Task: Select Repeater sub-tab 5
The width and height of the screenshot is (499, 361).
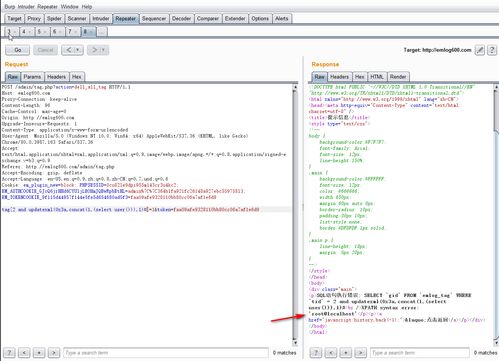Action: (39, 32)
